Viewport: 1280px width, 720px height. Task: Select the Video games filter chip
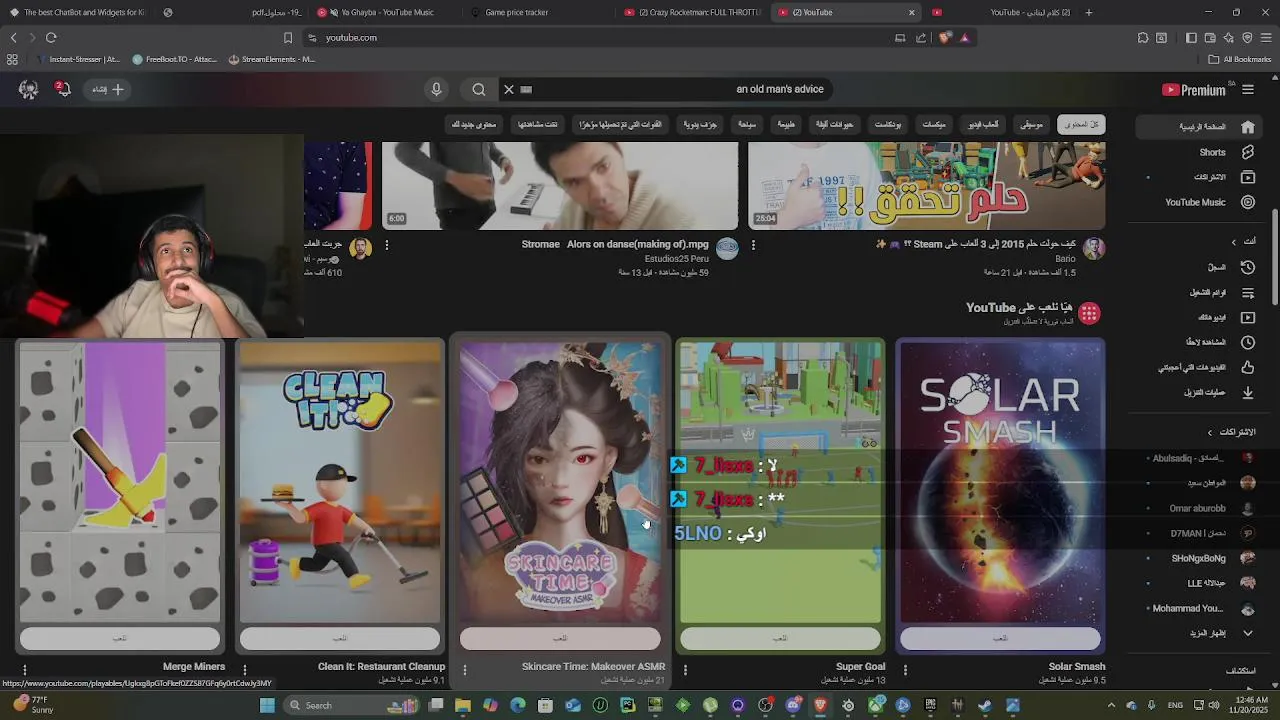983,124
